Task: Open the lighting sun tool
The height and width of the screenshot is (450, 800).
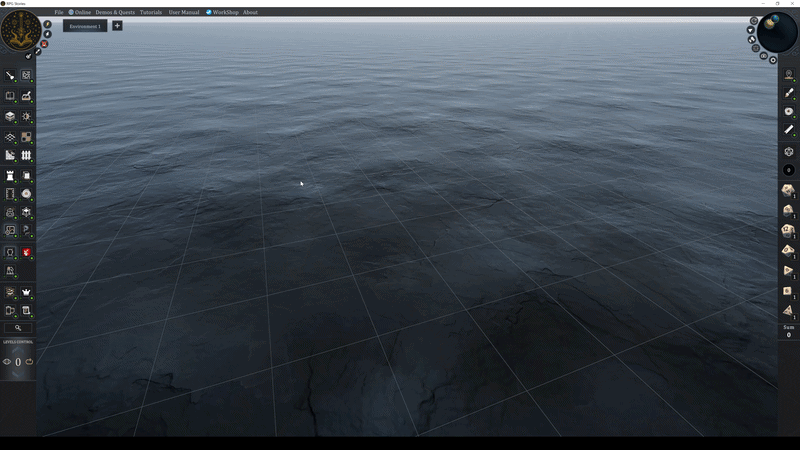Action: pyautogui.click(x=26, y=116)
